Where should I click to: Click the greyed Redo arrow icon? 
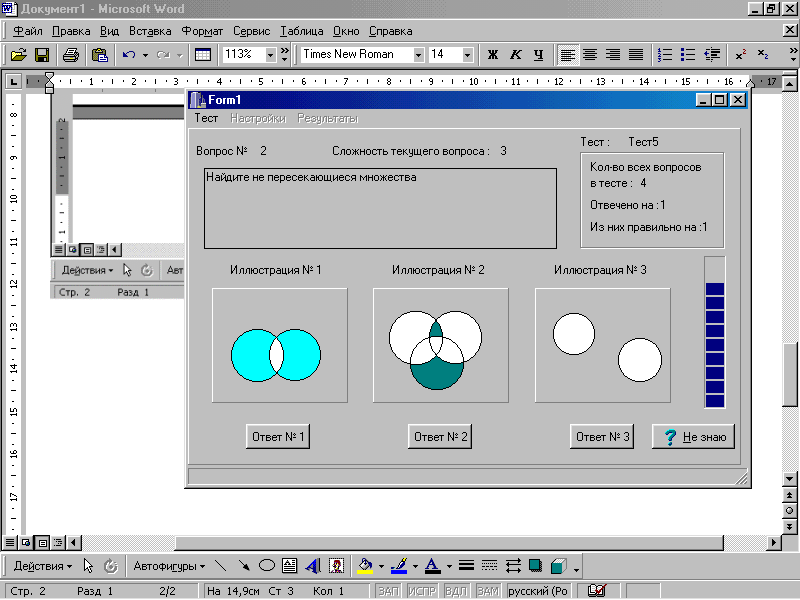pyautogui.click(x=163, y=55)
